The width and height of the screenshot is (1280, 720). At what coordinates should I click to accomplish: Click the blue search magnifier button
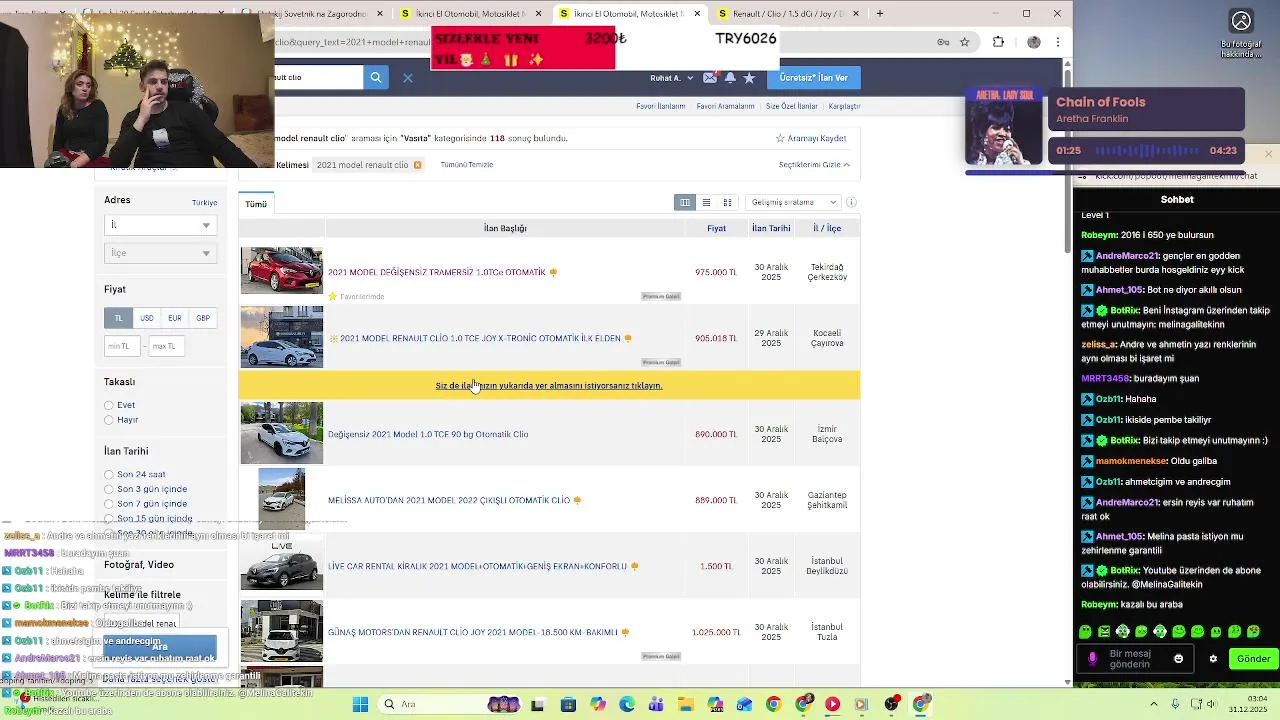[376, 77]
